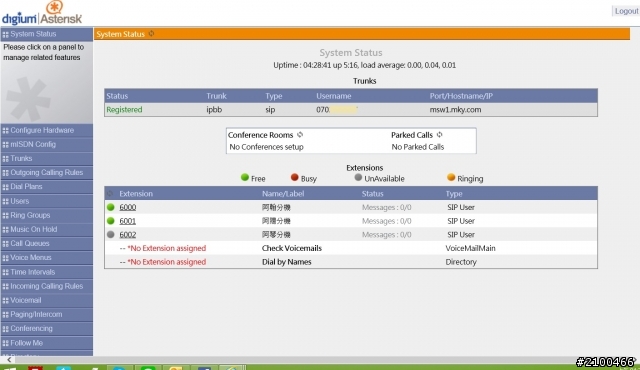
Task: Click the No Parked Calls text
Action: pyautogui.click(x=418, y=147)
